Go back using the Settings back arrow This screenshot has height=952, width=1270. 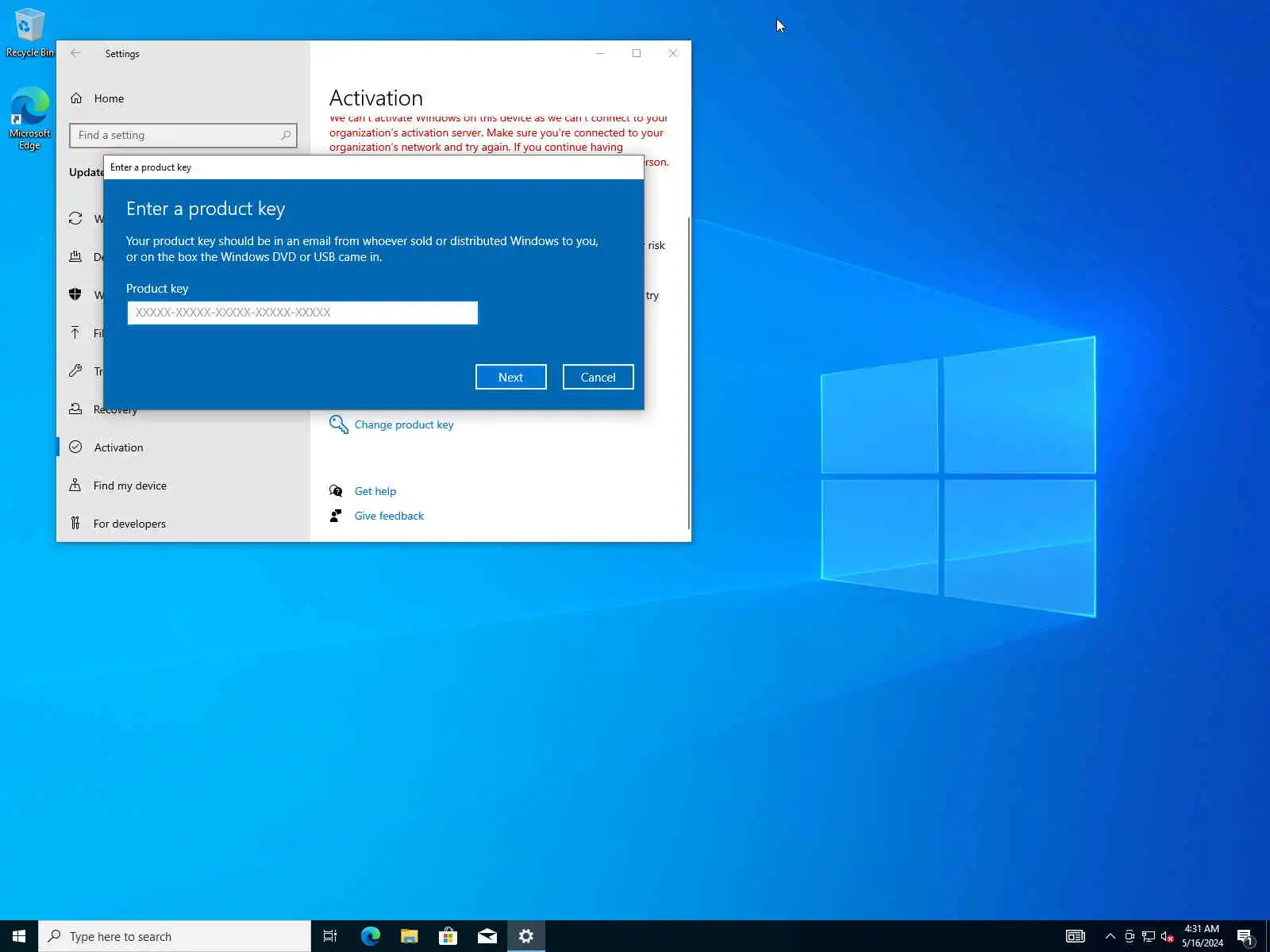coord(75,53)
